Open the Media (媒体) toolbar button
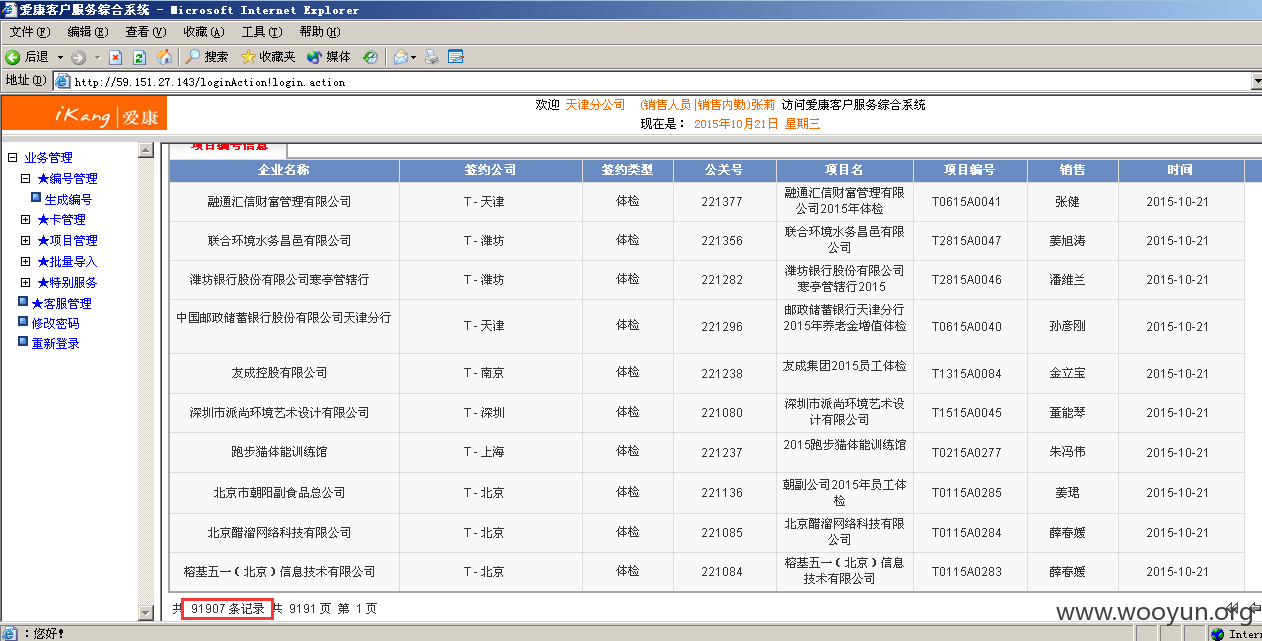Viewport: 1262px width, 641px height. 329,57
